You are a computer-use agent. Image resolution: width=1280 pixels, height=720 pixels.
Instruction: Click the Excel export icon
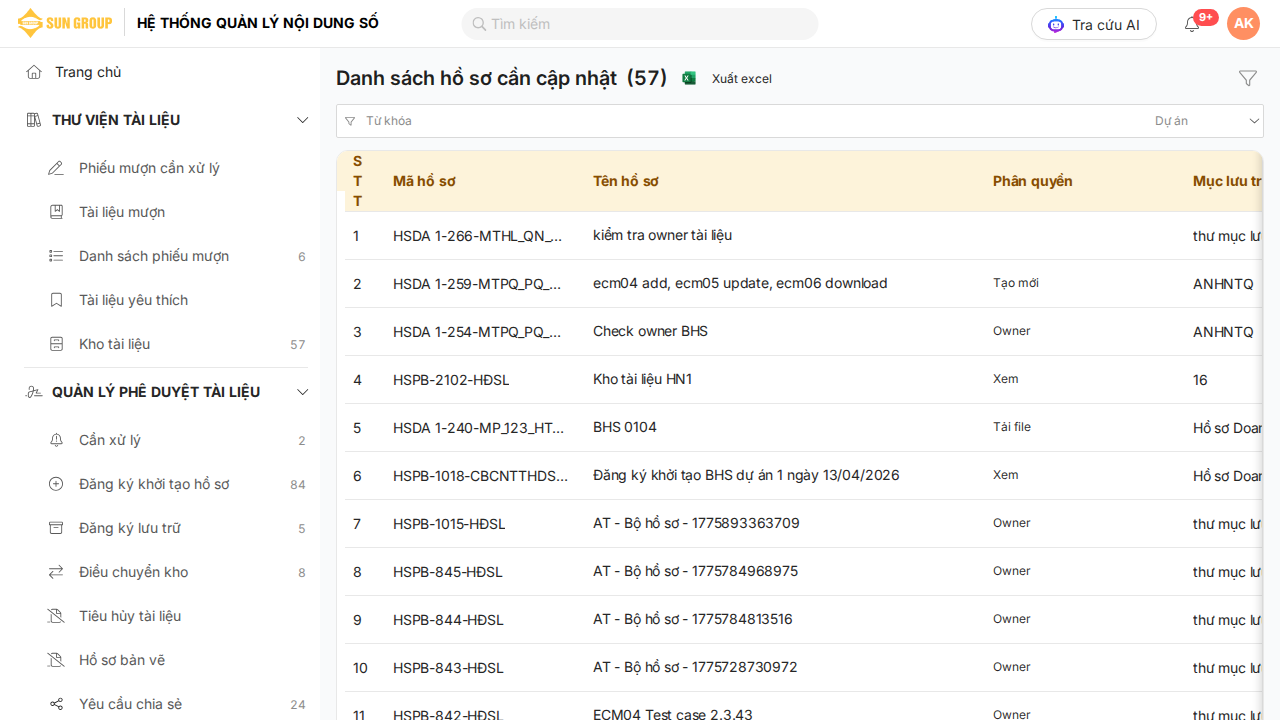click(689, 78)
